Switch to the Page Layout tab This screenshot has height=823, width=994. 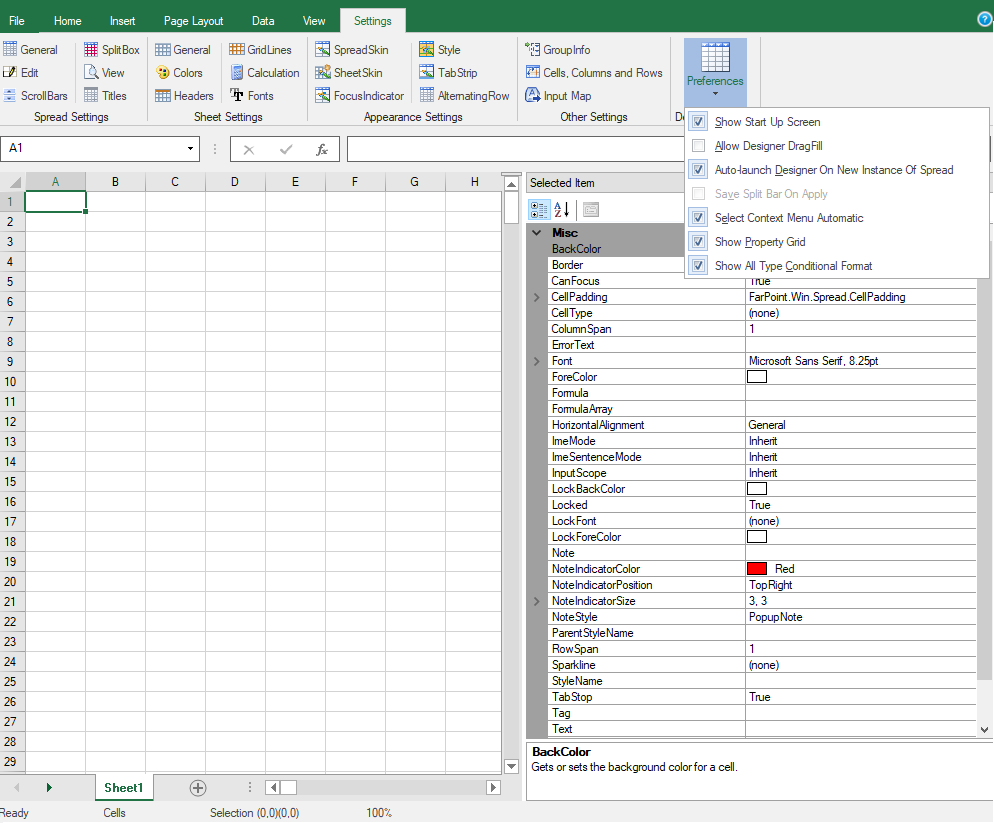click(193, 21)
